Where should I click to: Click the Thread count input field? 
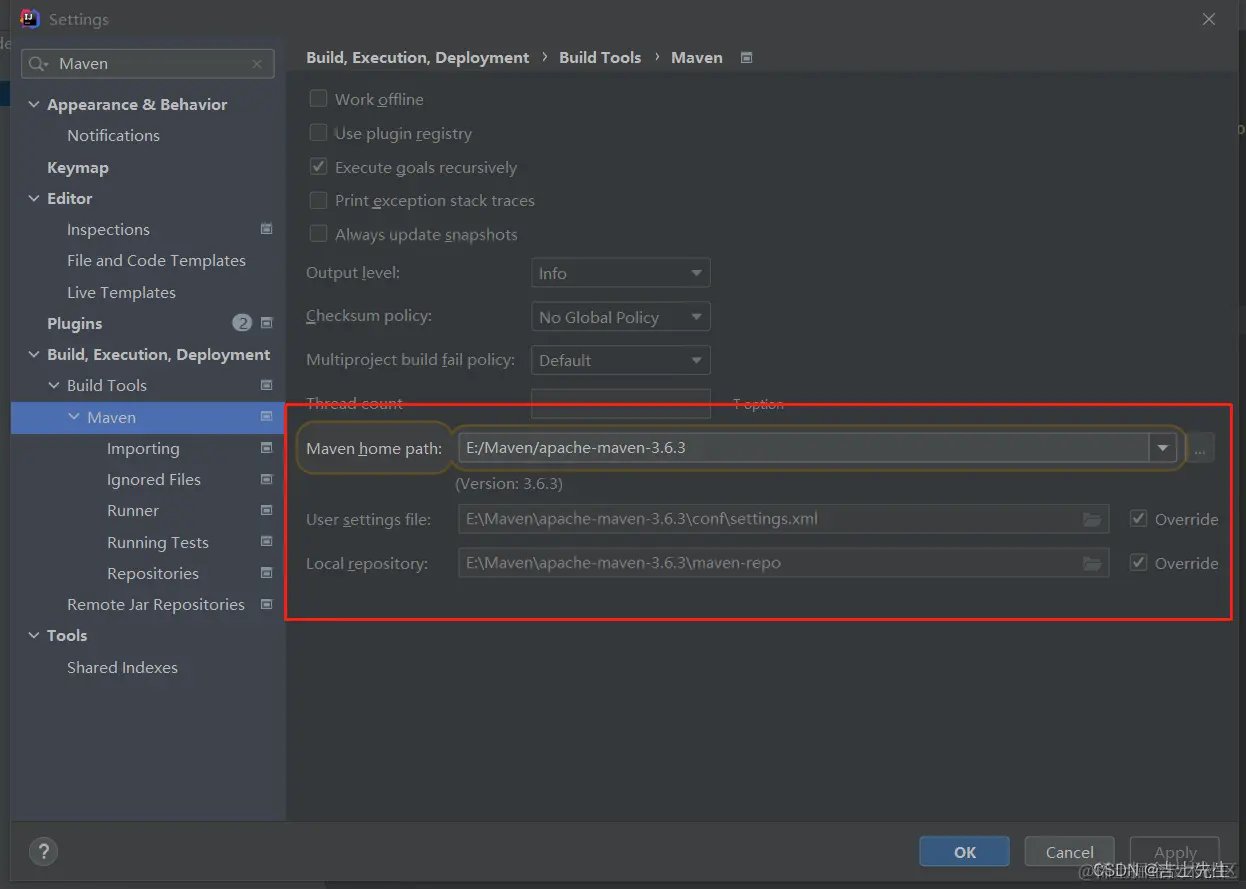pyautogui.click(x=620, y=403)
